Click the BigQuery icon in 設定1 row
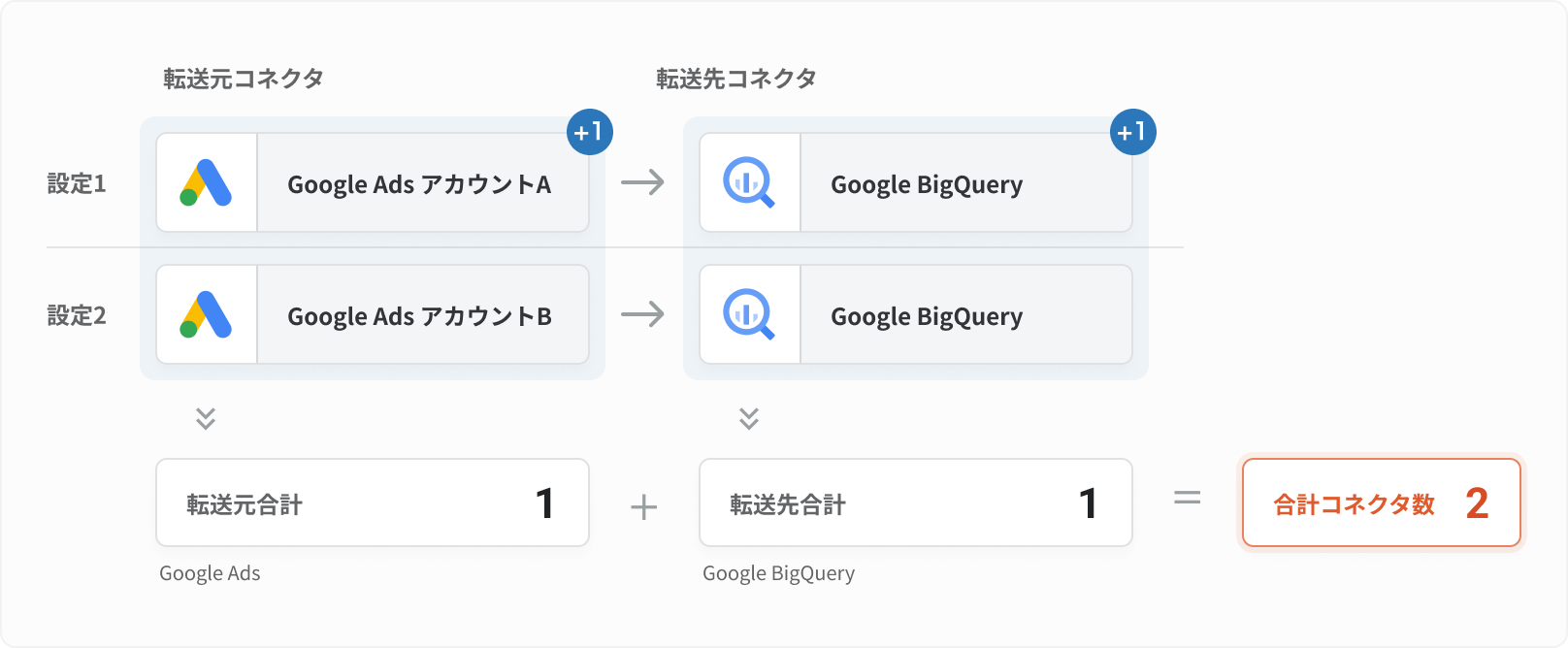 click(x=749, y=182)
